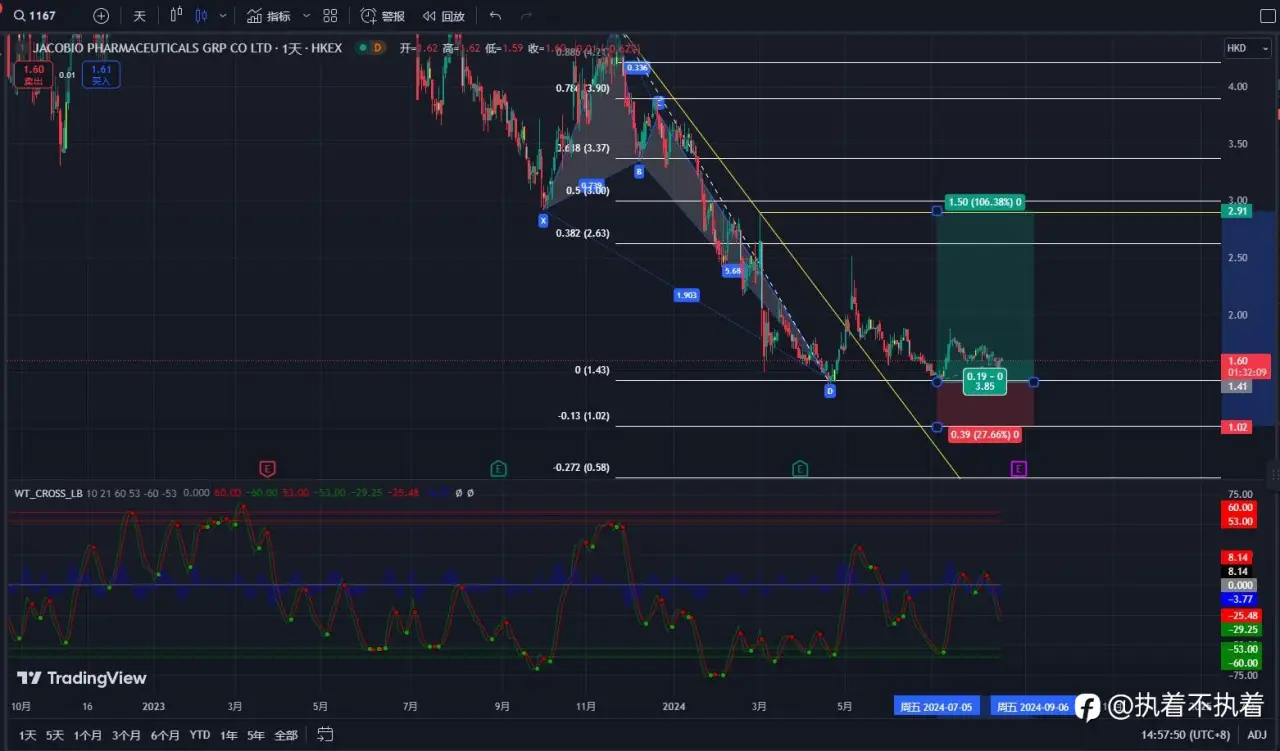
Task: Click the date label 周五 2024-07-05
Action: tap(935, 706)
